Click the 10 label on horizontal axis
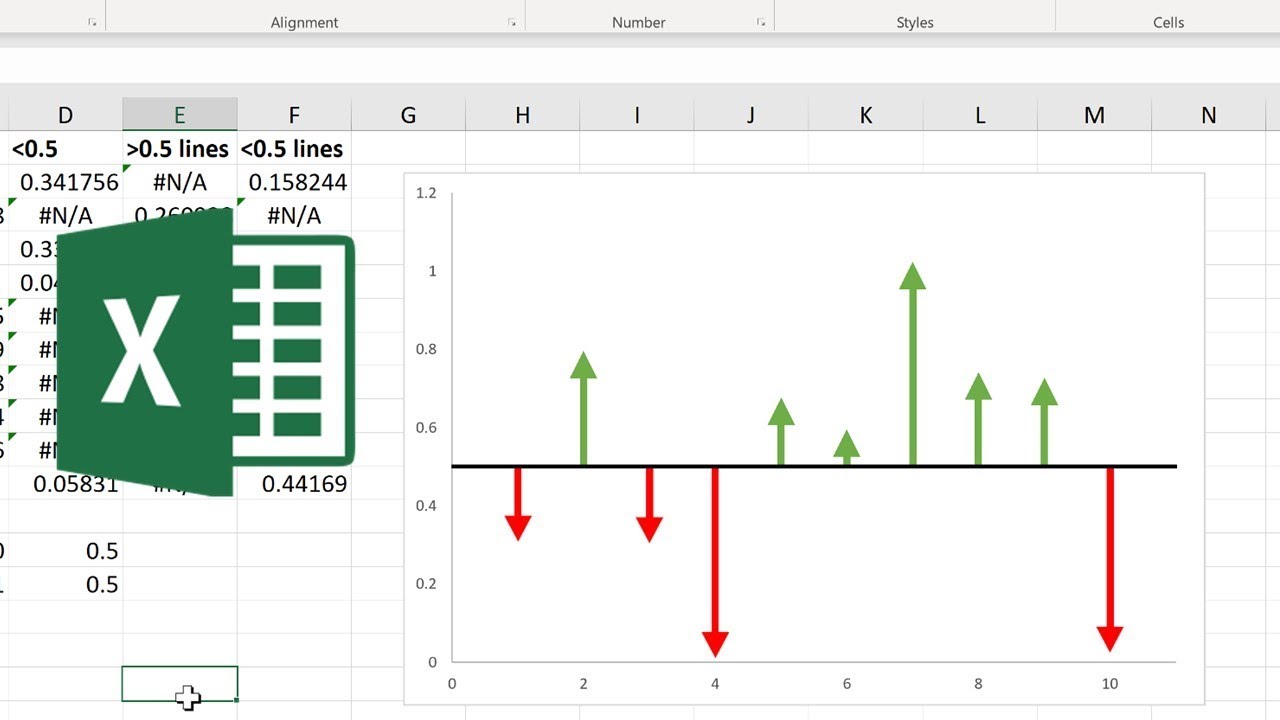Image resolution: width=1280 pixels, height=720 pixels. 1110,684
